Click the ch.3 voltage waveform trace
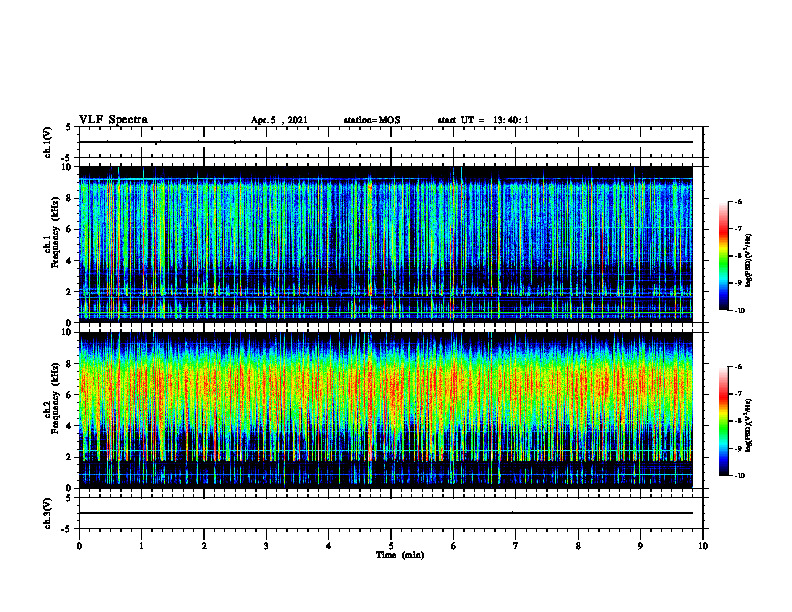 click(385, 513)
